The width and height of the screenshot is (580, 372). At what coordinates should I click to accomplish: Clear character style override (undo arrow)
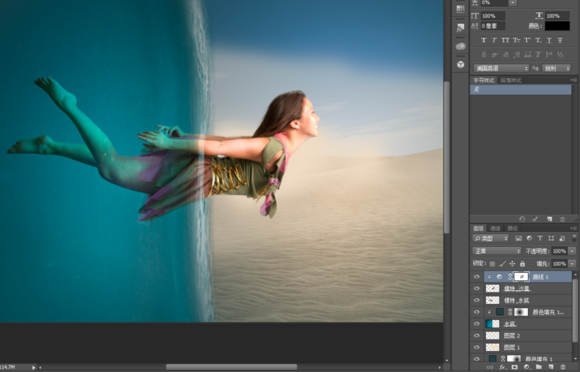click(x=522, y=219)
